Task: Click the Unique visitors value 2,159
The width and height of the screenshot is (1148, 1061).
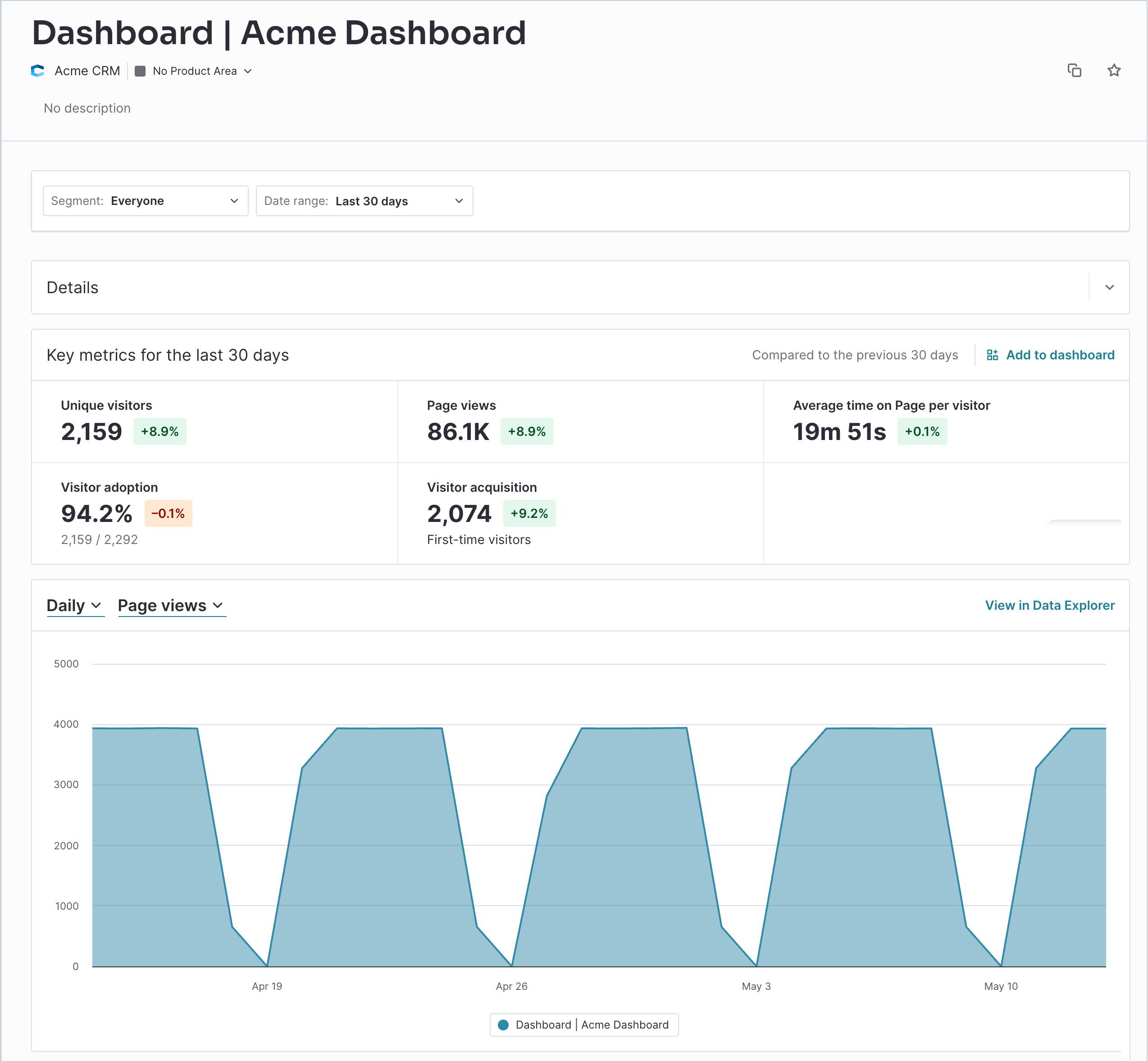Action: click(x=91, y=432)
